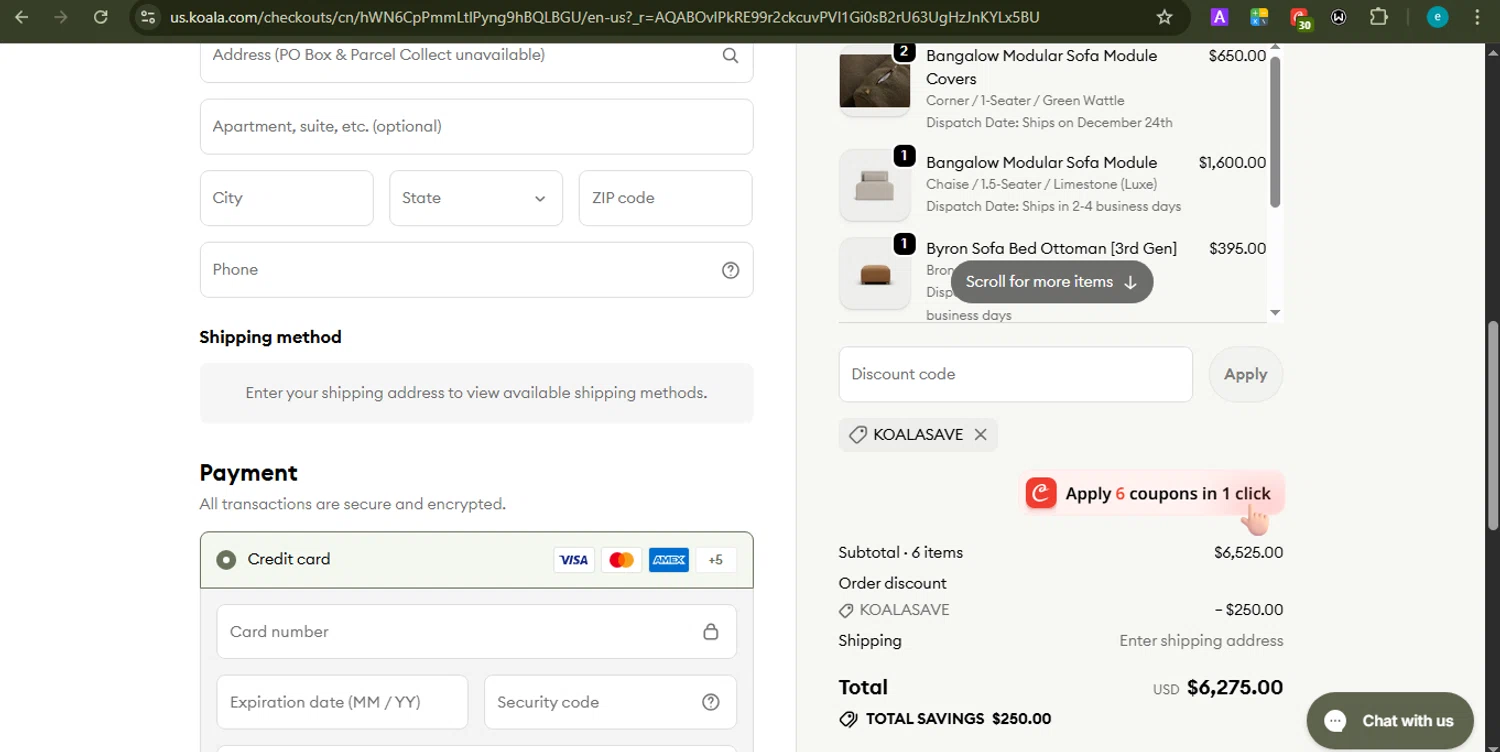This screenshot has height=752, width=1500.
Task: Click the Sofa Module Covers thumbnail
Action: [875, 80]
